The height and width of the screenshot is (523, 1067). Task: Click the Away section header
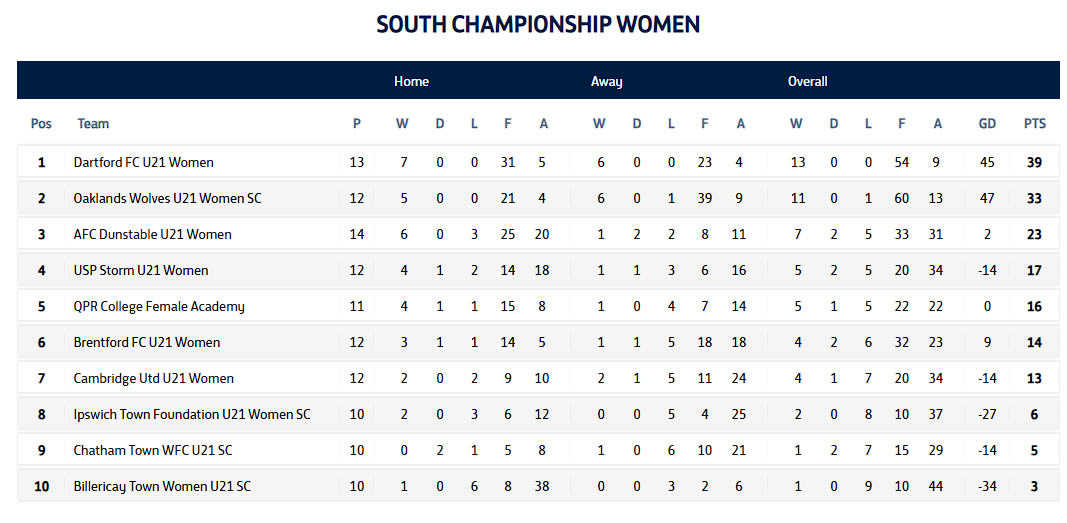[606, 81]
